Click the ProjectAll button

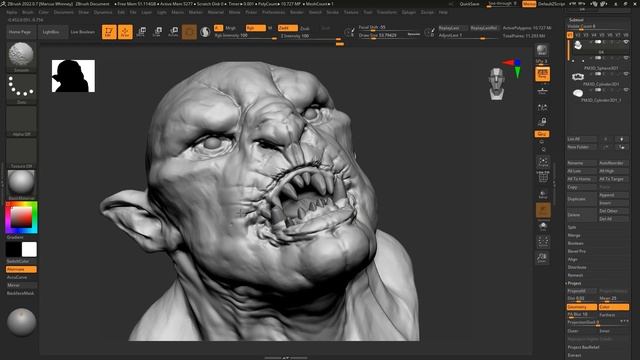[582, 291]
